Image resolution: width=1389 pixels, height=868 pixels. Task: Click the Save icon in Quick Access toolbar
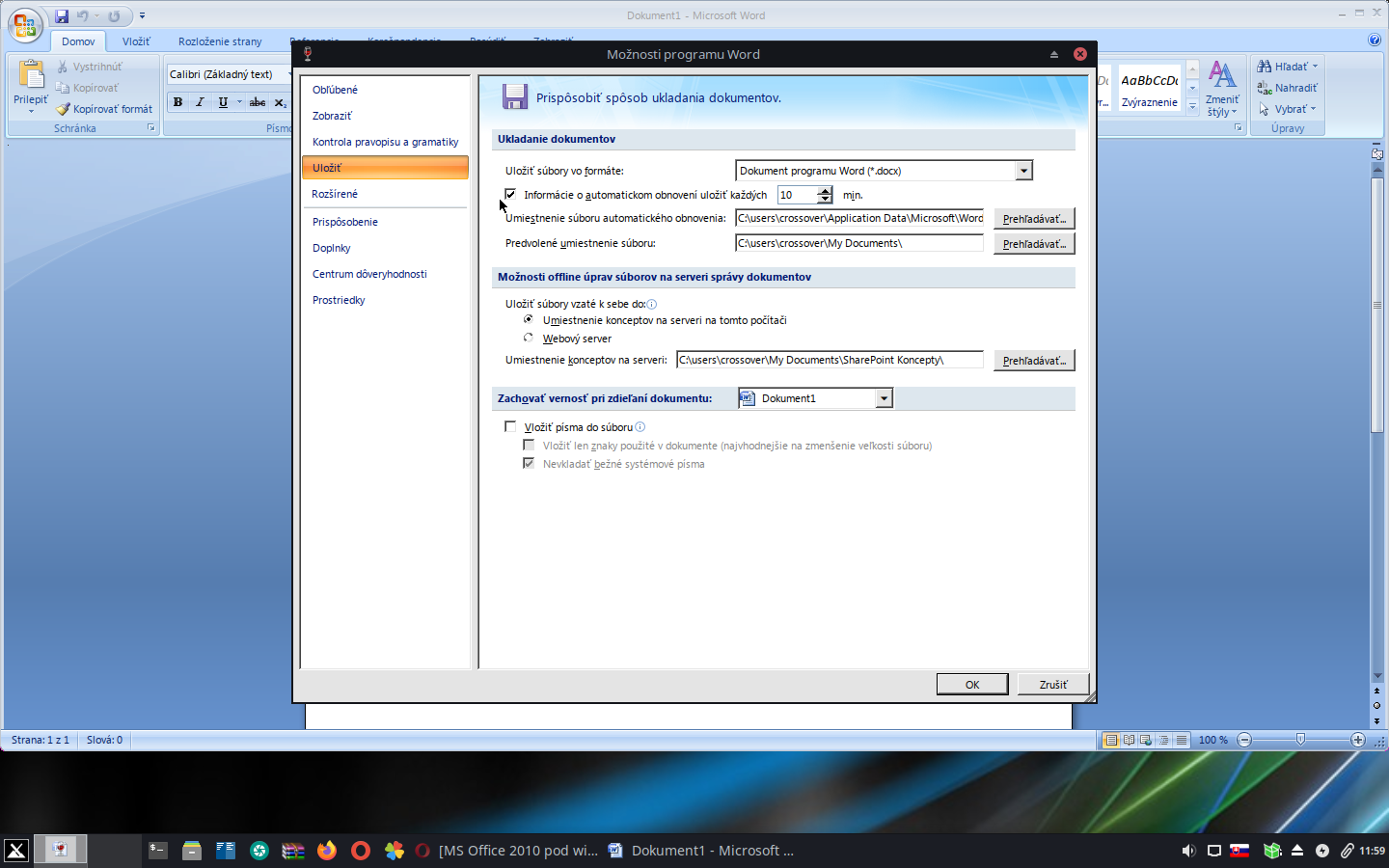click(x=62, y=16)
